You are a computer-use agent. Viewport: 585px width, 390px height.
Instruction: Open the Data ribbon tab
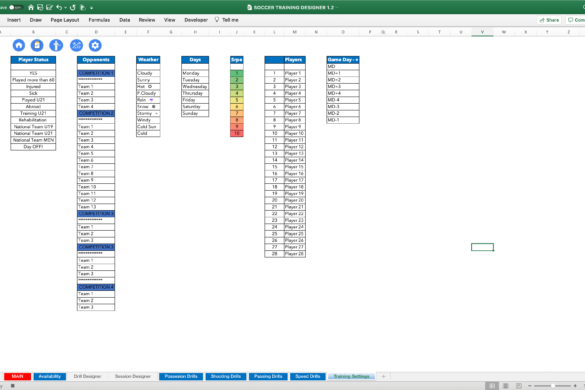125,20
